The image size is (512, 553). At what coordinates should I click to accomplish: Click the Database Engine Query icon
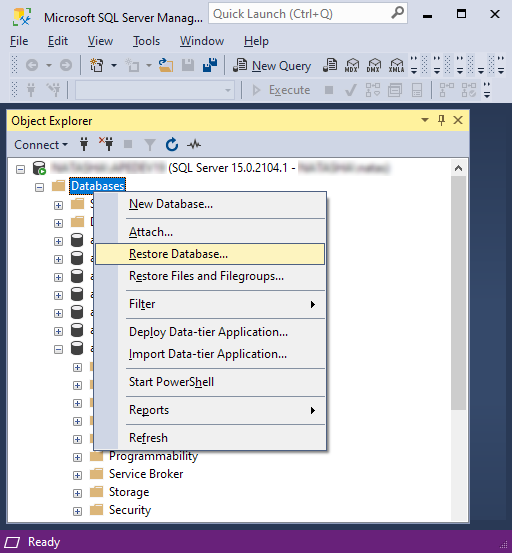pyautogui.click(x=330, y=66)
